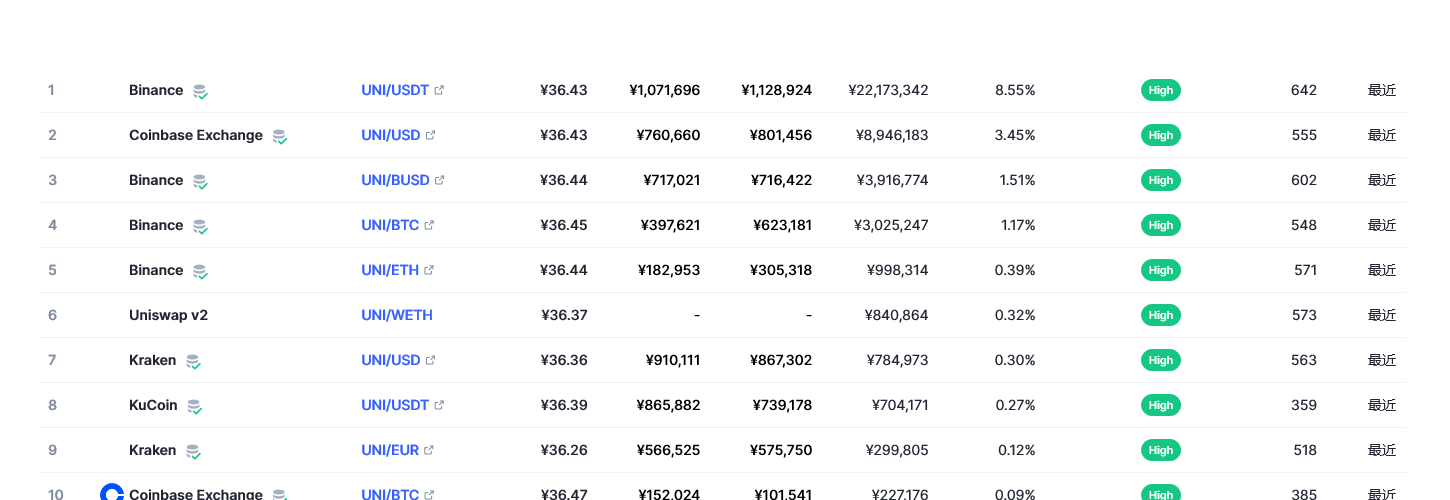
Task: Click reserves icon next to Coinbase Exchange row 2
Action: 280,136
